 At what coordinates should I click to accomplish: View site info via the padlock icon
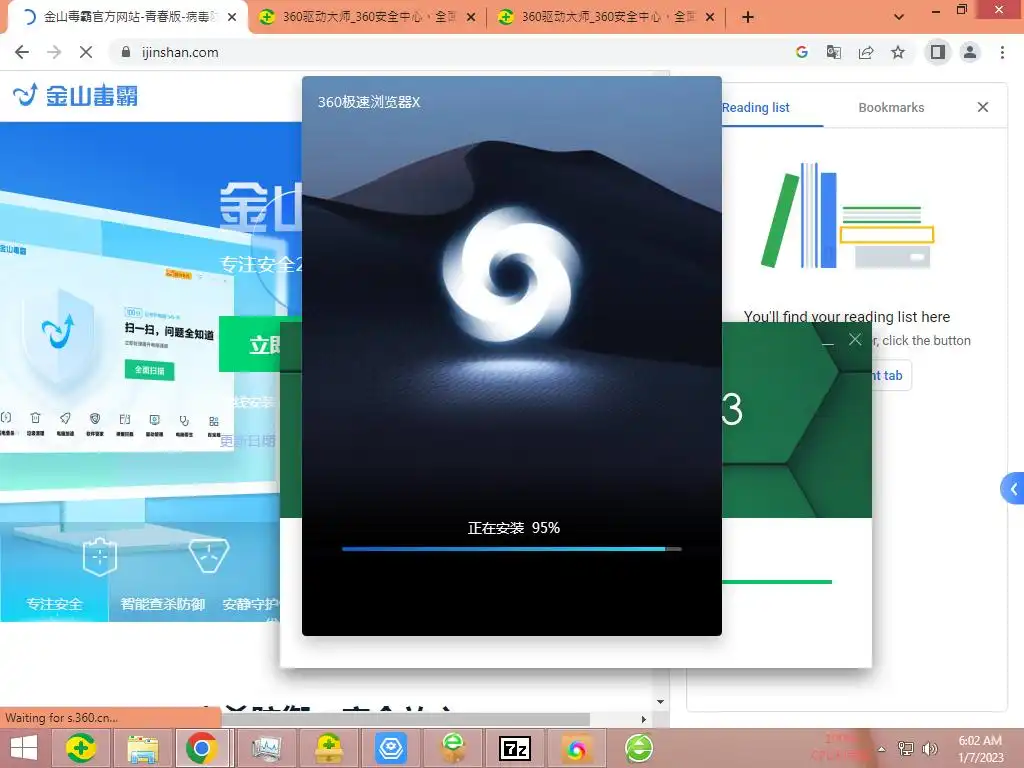125,52
